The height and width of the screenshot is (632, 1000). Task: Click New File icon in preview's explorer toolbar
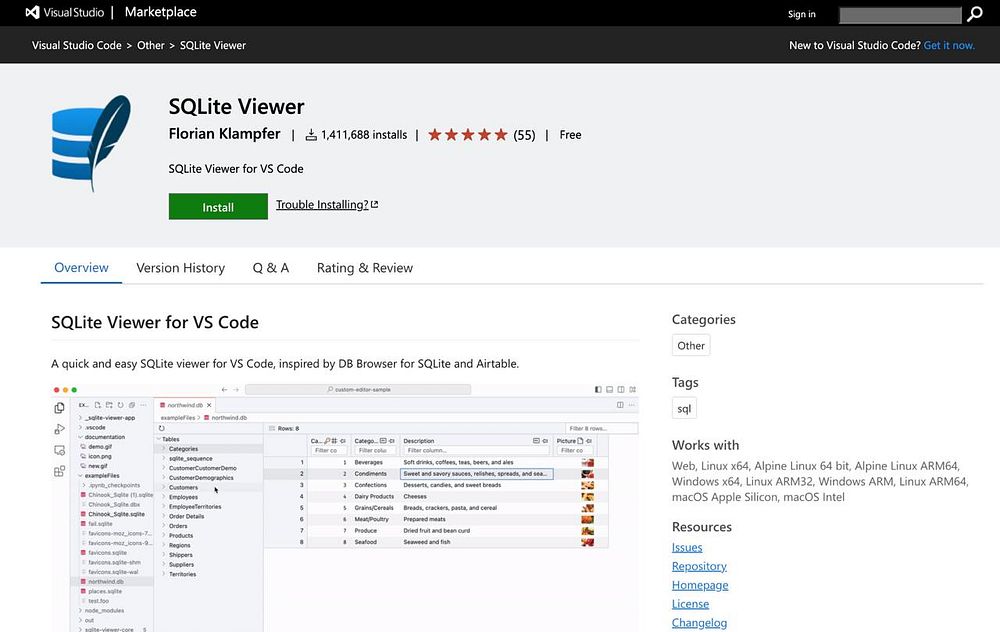point(98,405)
